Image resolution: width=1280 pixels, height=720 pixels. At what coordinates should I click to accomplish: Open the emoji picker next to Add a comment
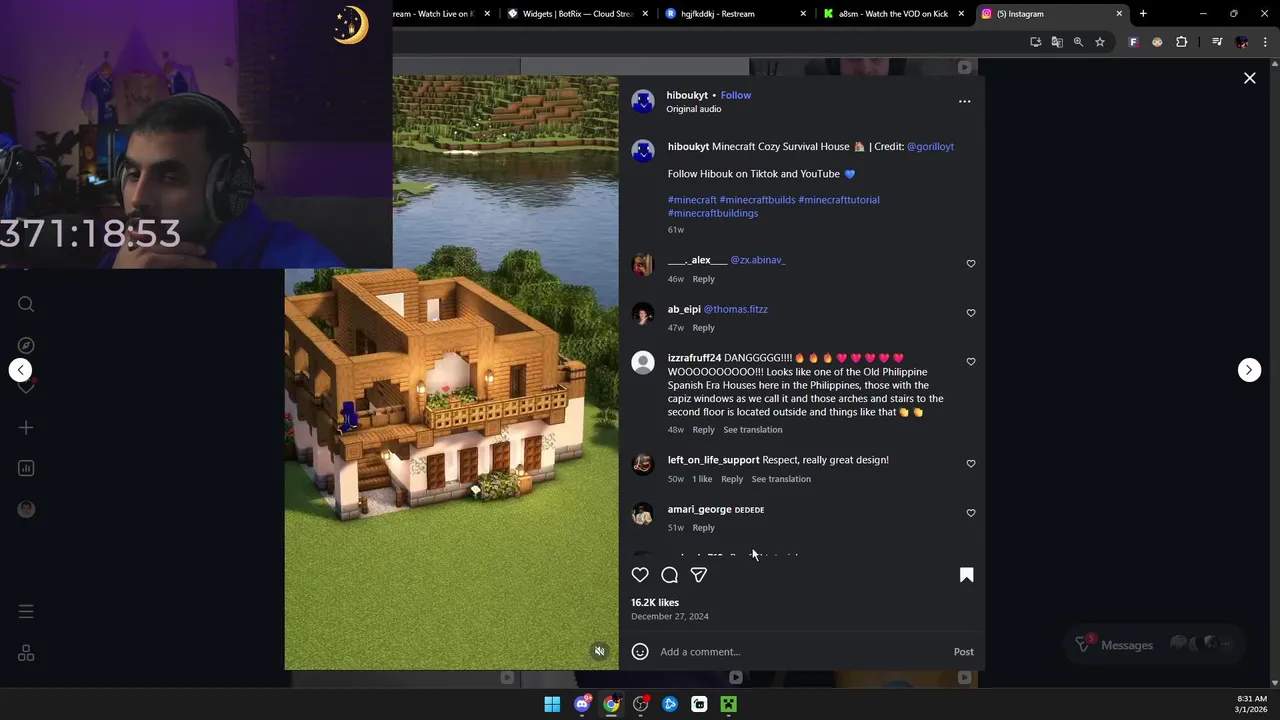640,652
